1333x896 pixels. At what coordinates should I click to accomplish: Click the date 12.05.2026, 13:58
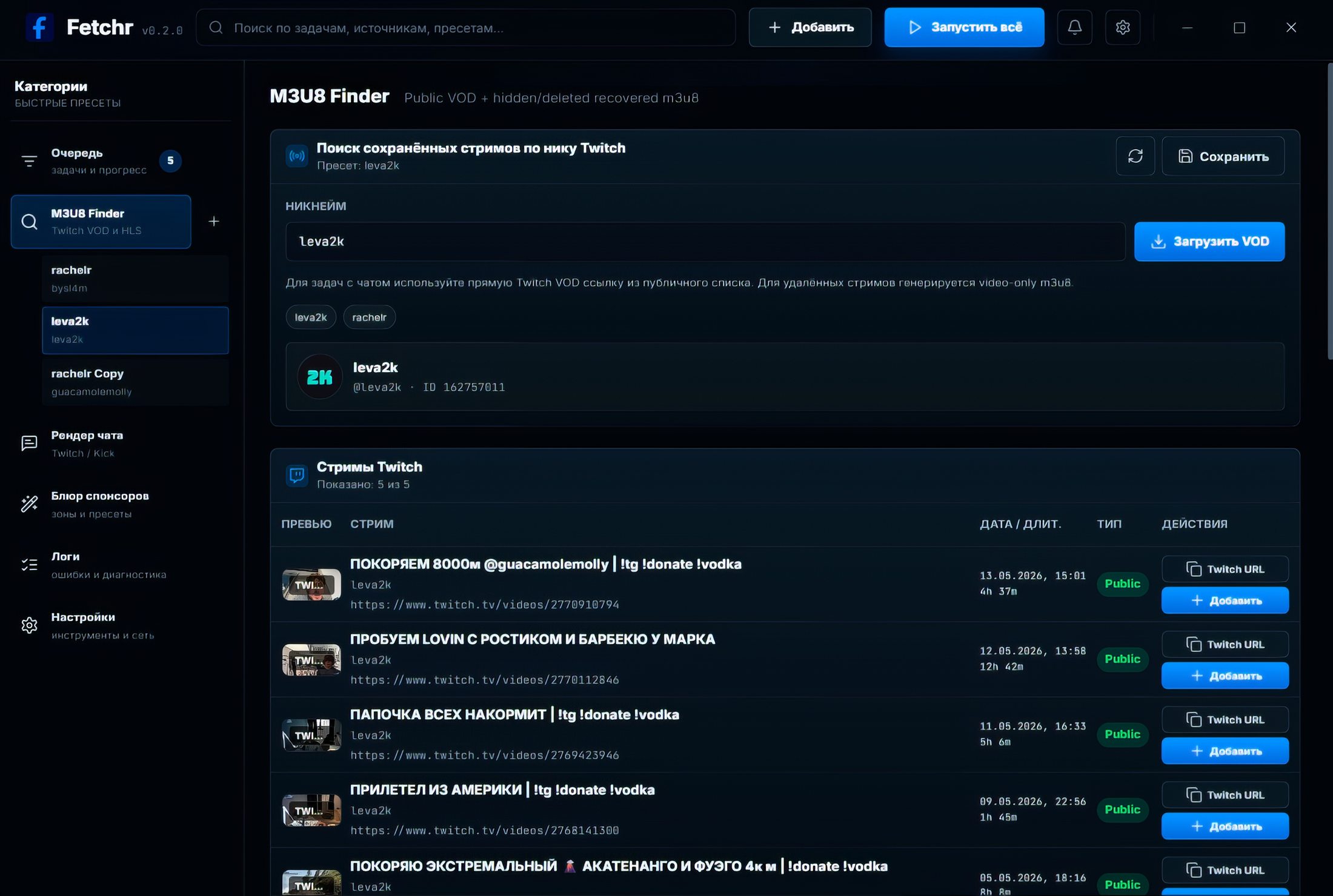pos(1032,651)
